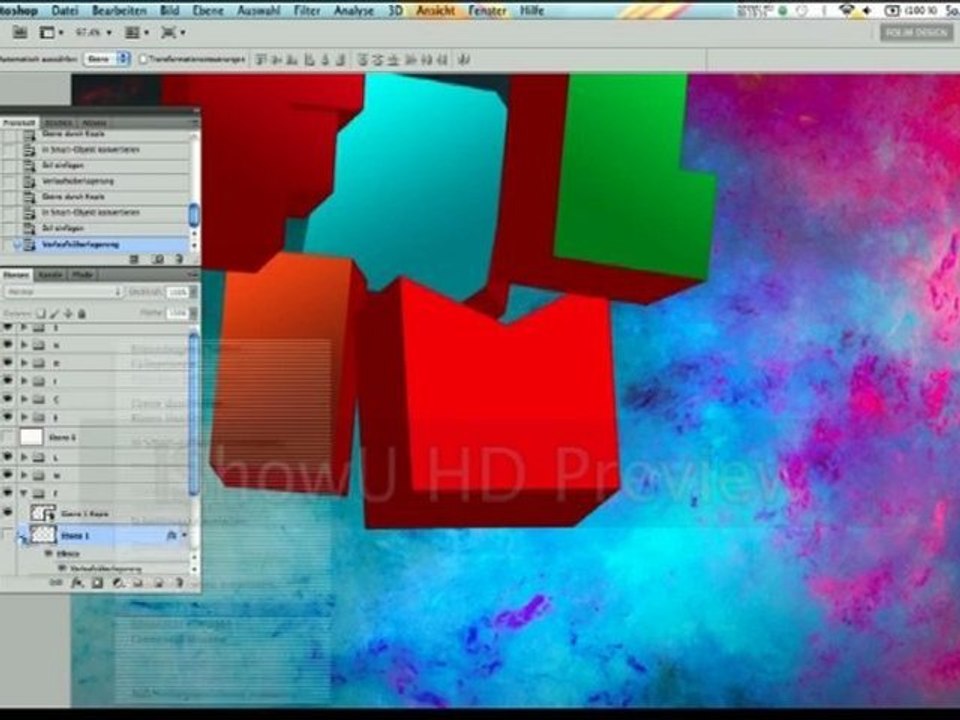Expand the layer group directly above Ebene 6
This screenshot has height=720, width=960.
pos(24,417)
